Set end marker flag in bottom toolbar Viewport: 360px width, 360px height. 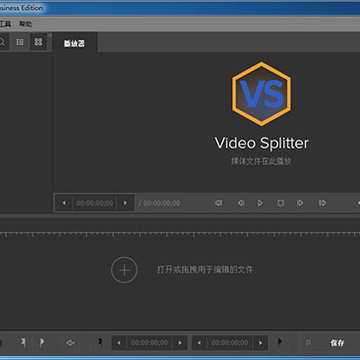point(42,343)
